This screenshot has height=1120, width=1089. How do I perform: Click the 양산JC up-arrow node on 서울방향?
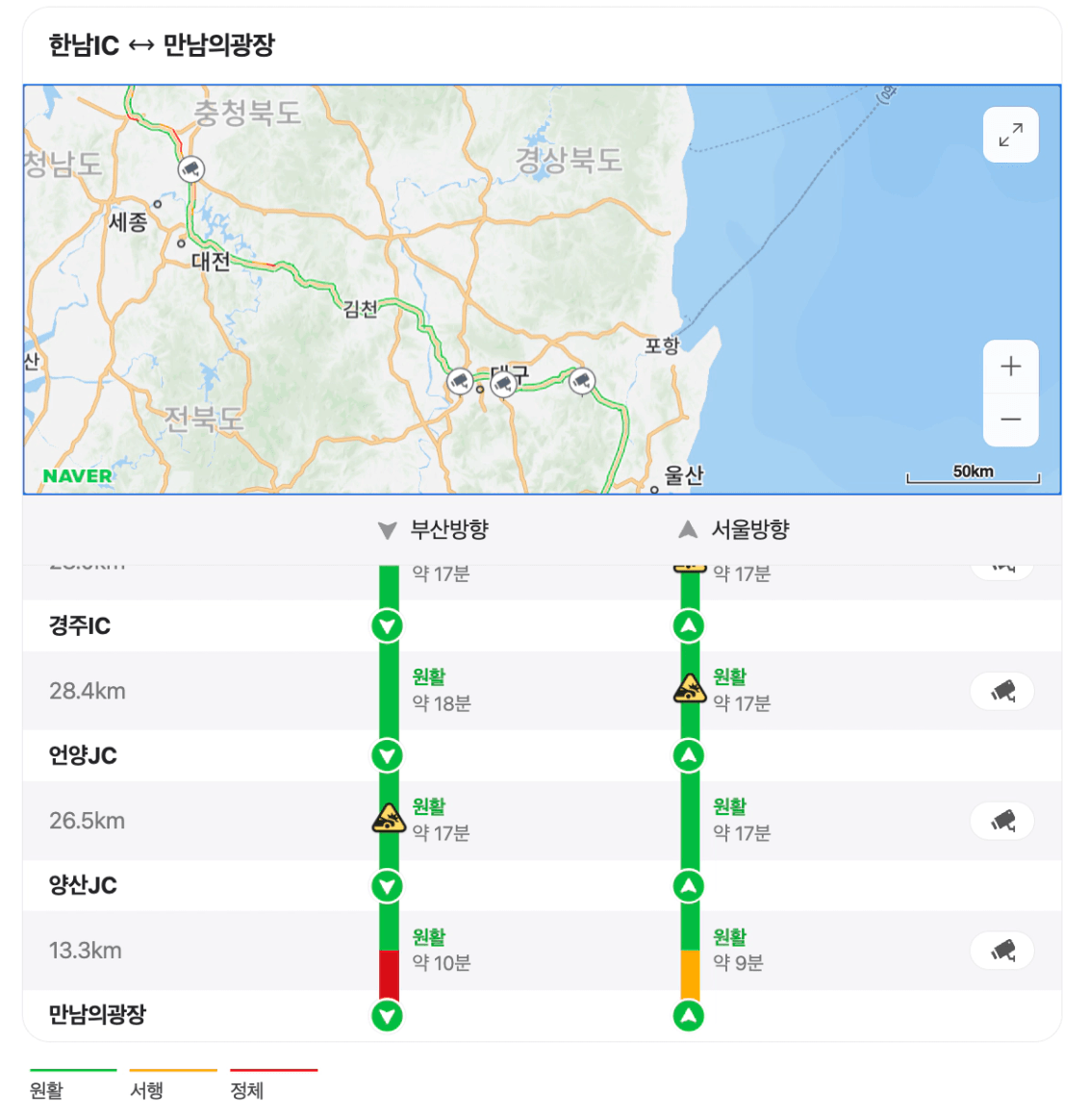tap(689, 886)
